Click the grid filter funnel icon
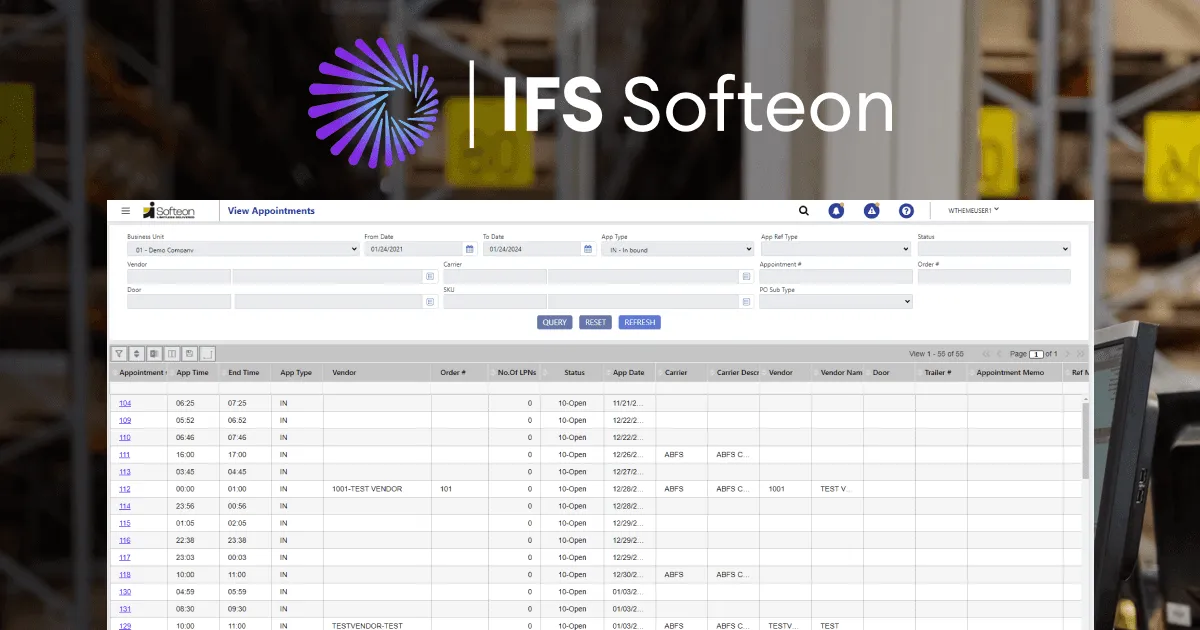Viewport: 1200px width, 630px height. pos(118,353)
